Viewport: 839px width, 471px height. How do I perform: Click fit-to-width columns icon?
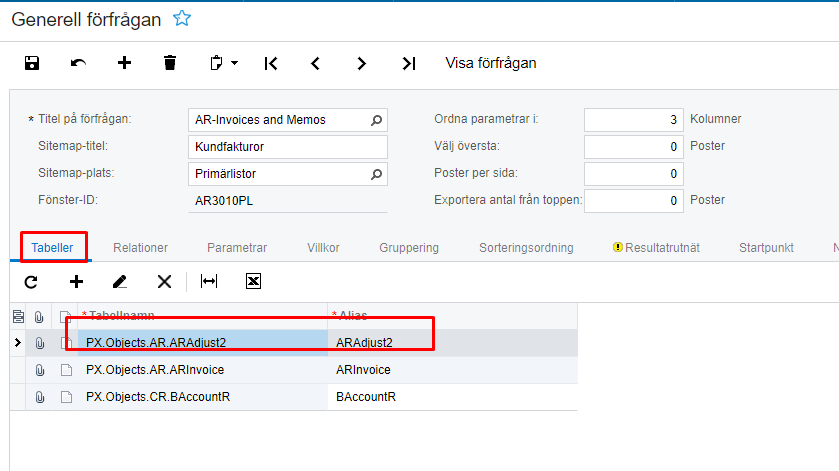click(209, 282)
